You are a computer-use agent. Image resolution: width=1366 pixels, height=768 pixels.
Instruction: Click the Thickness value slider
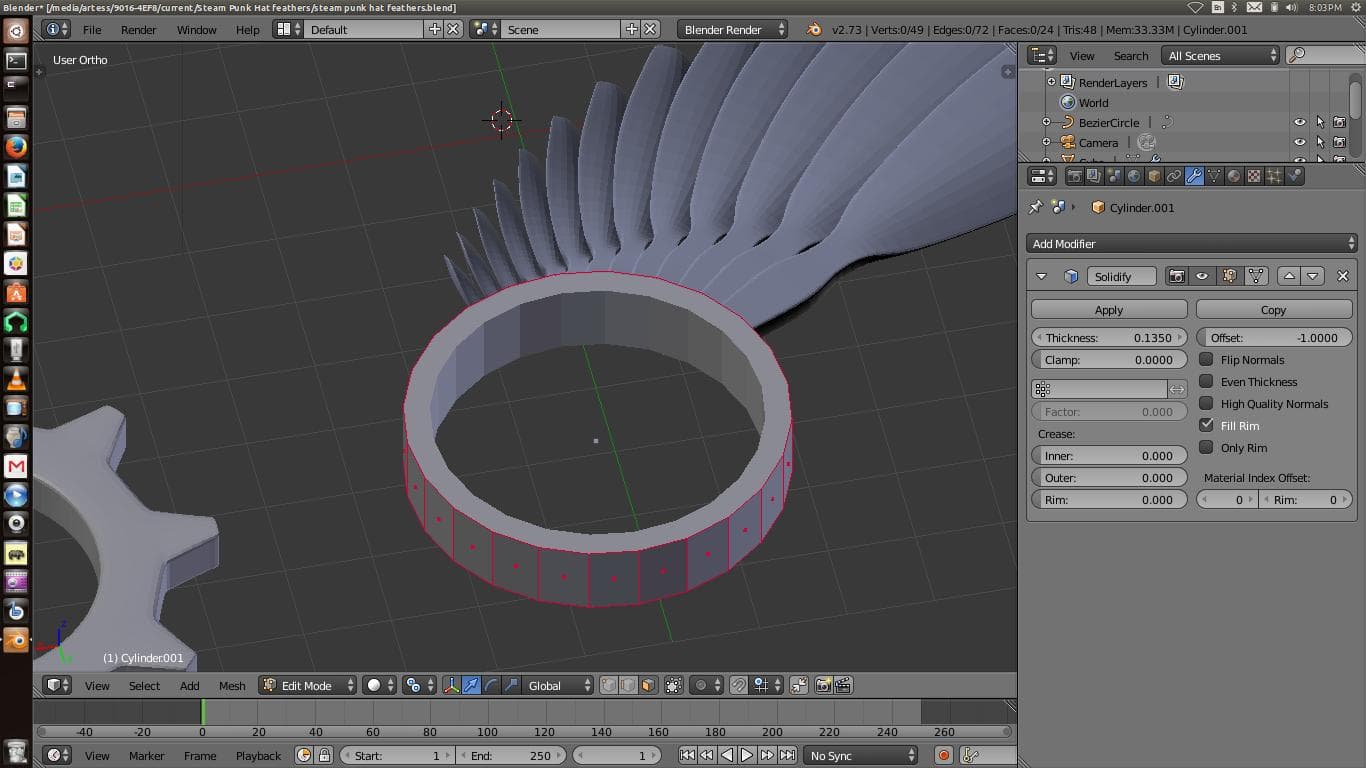tap(1108, 338)
